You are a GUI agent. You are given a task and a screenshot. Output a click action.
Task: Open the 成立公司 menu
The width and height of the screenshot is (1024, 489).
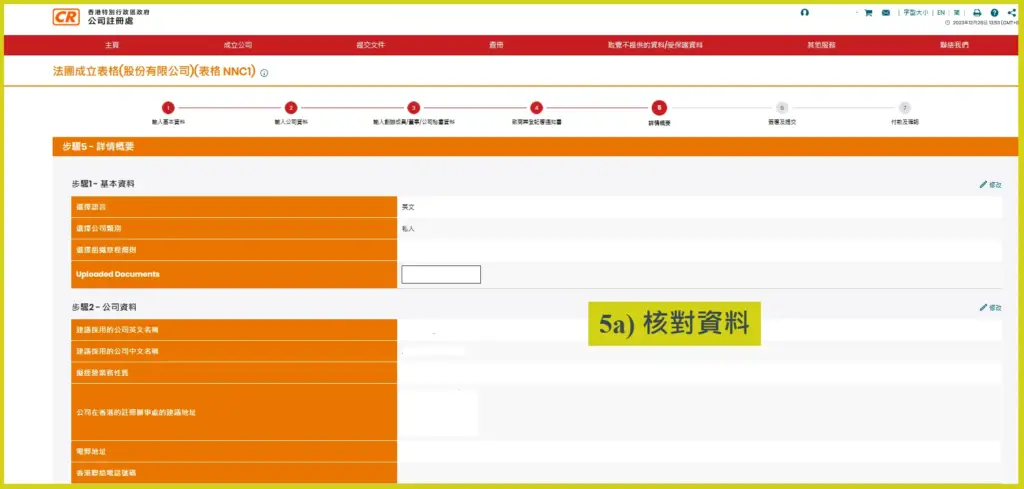pos(238,45)
